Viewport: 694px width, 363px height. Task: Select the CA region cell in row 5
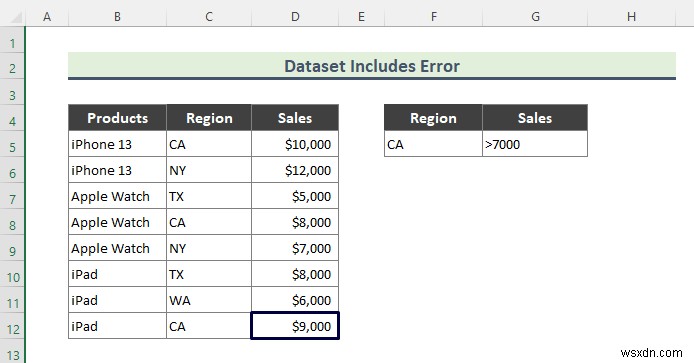tap(209, 144)
